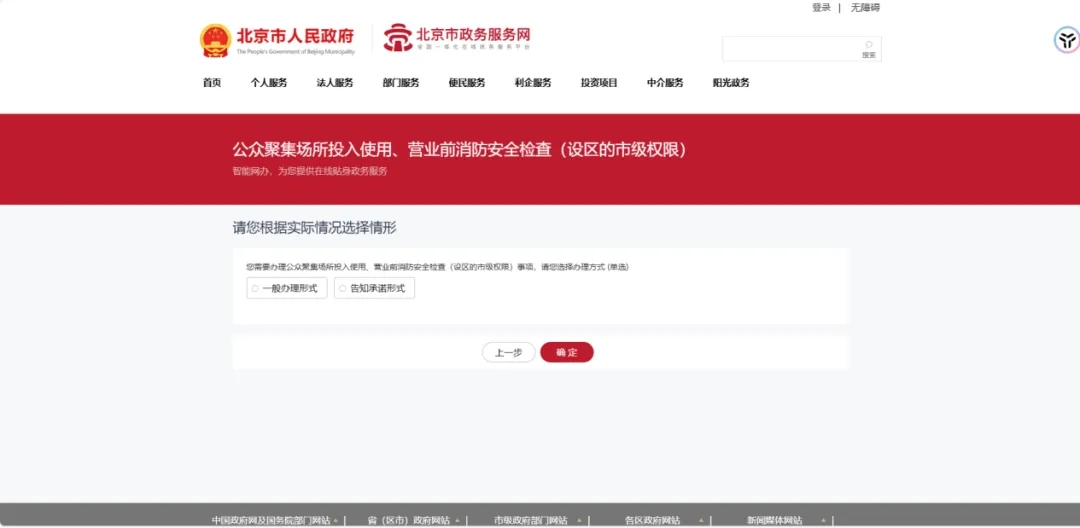Open the 法人服务 navigation menu
The image size is (1080, 528).
tap(335, 83)
